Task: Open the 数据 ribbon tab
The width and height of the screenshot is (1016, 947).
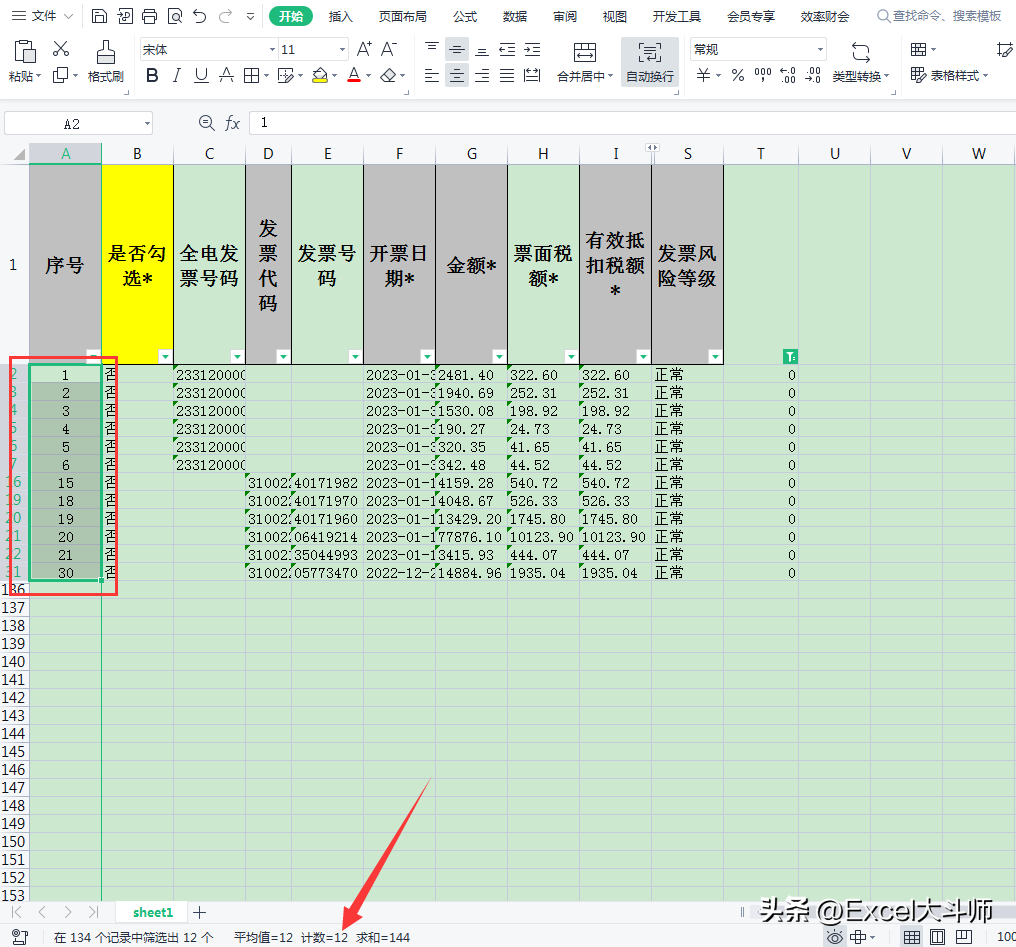Action: pos(514,16)
